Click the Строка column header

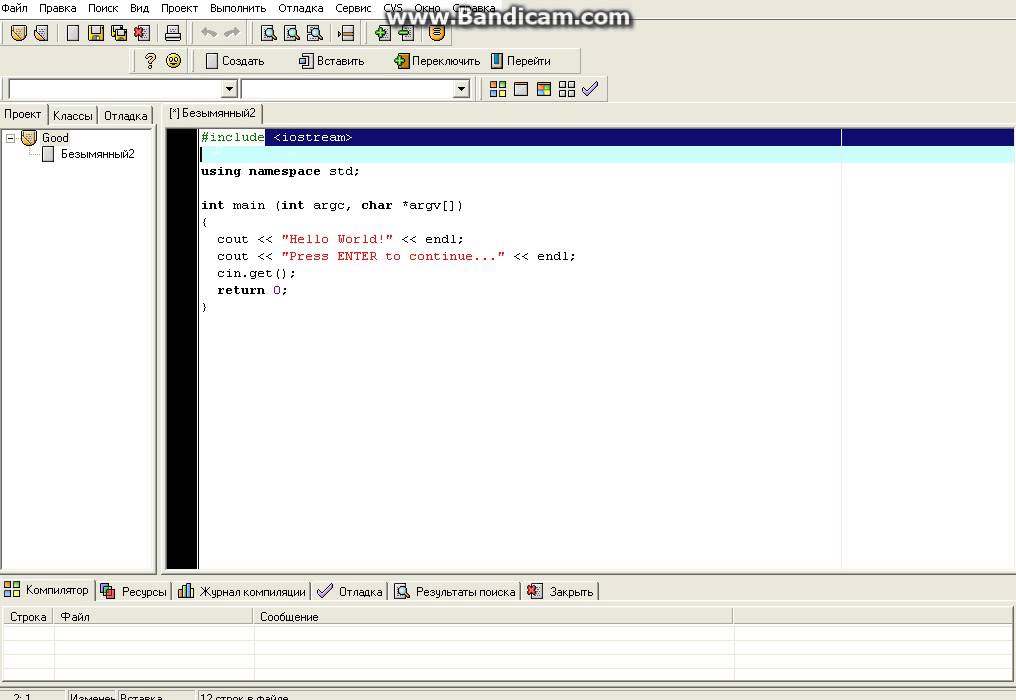28,617
